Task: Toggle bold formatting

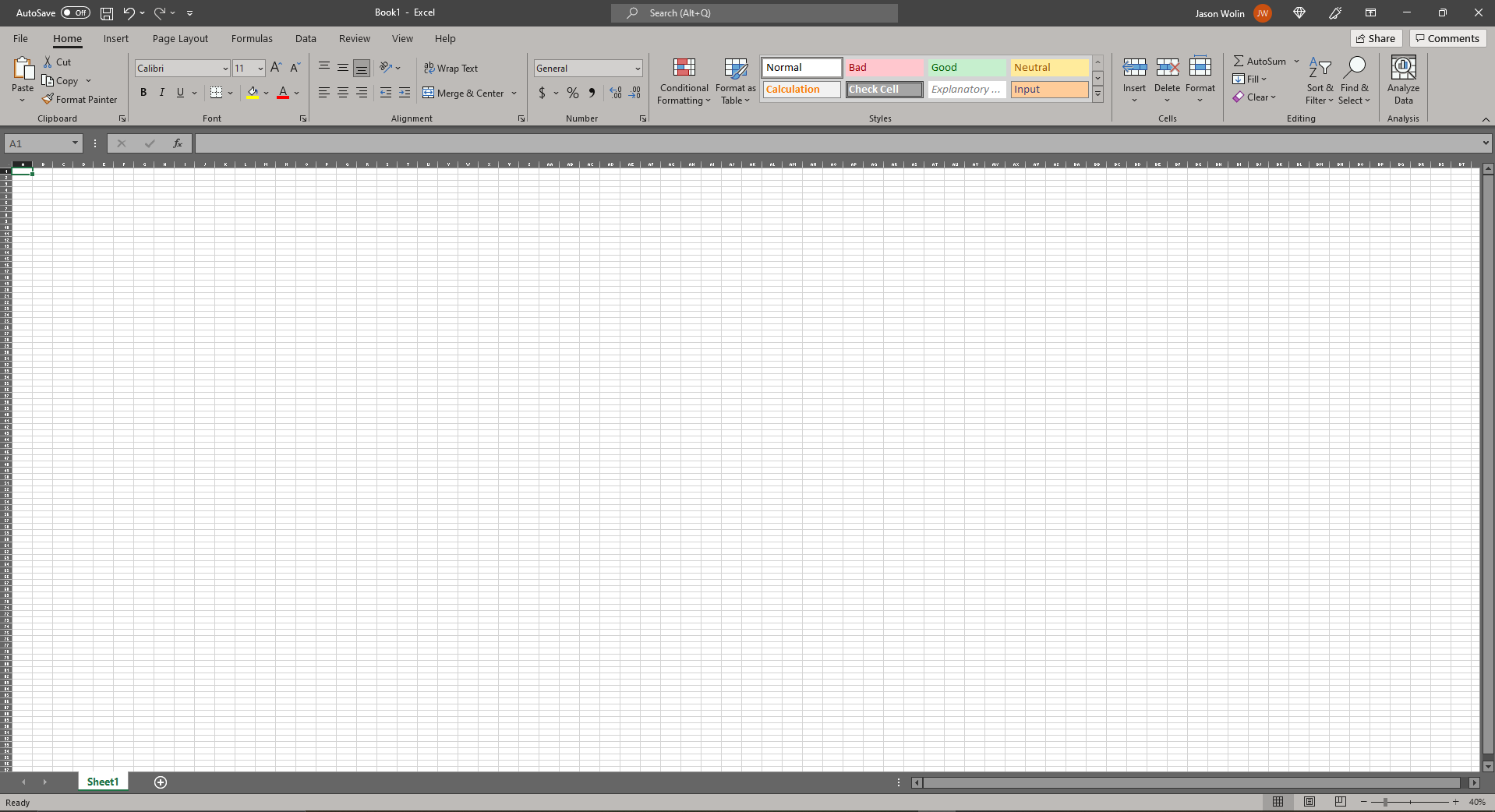Action: click(x=143, y=93)
